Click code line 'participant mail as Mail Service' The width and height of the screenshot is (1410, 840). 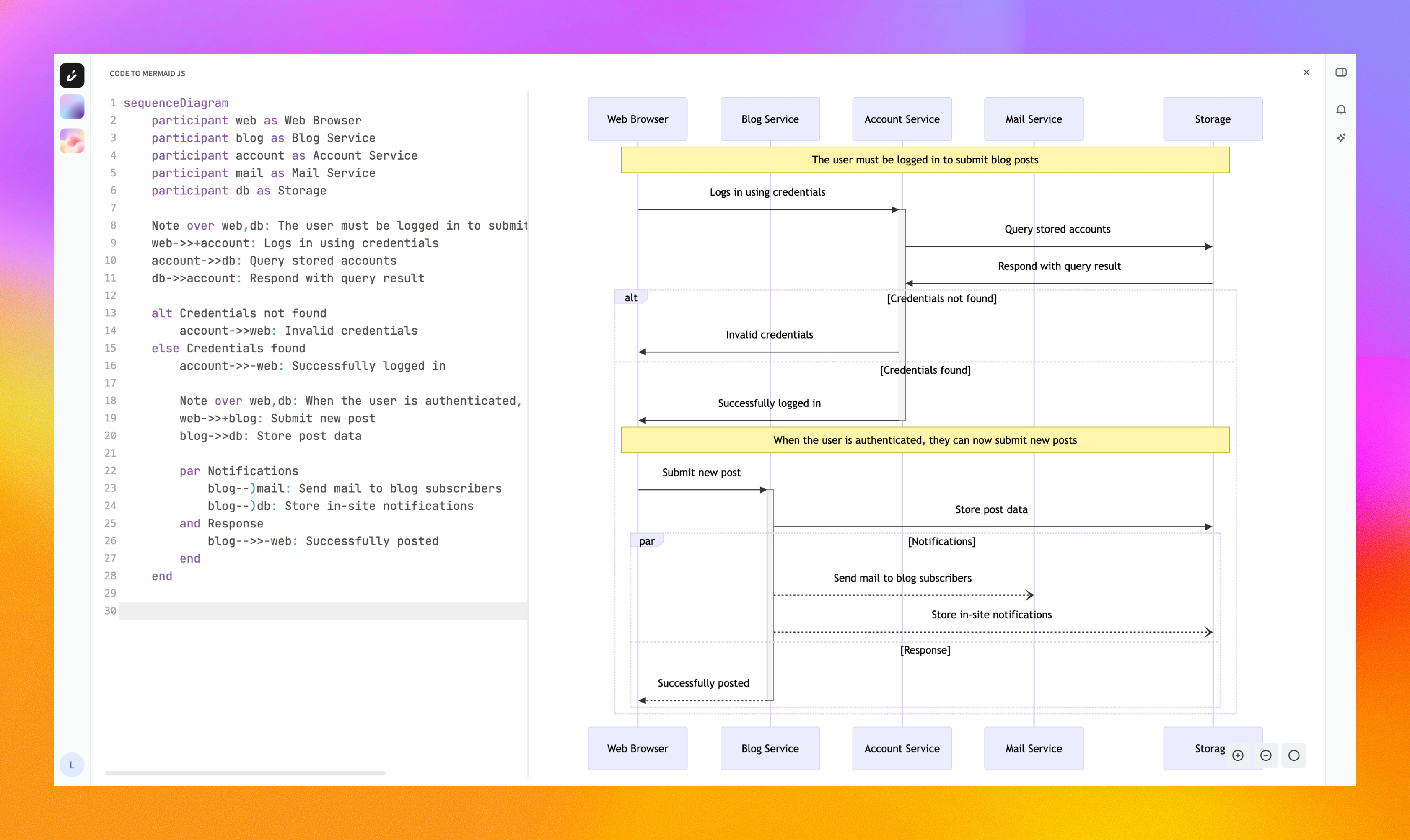(x=263, y=173)
